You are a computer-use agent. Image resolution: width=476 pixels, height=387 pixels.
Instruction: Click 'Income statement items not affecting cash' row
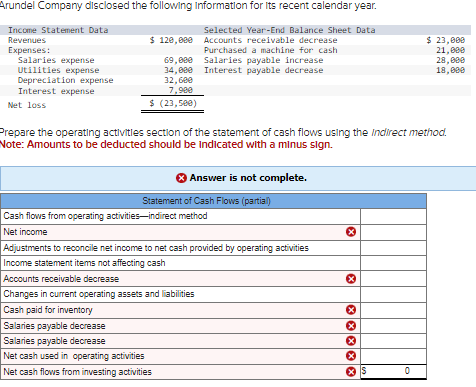point(180,263)
